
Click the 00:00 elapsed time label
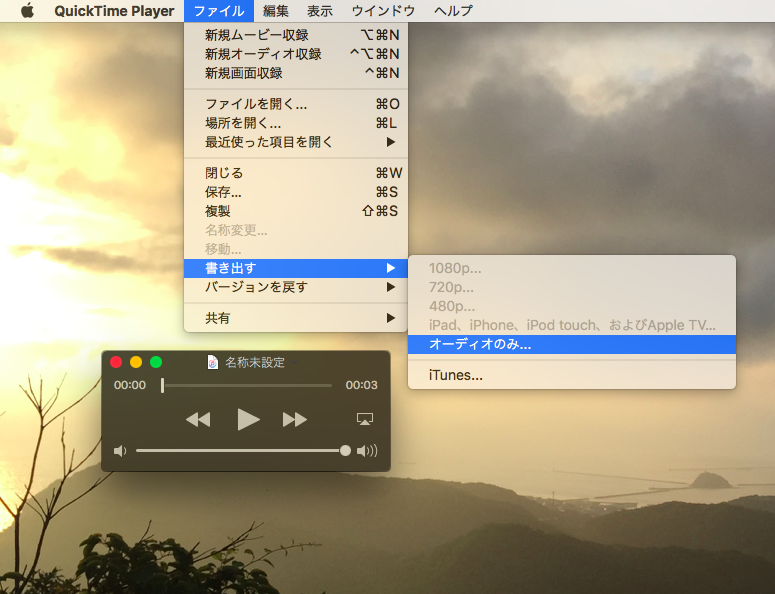(130, 385)
